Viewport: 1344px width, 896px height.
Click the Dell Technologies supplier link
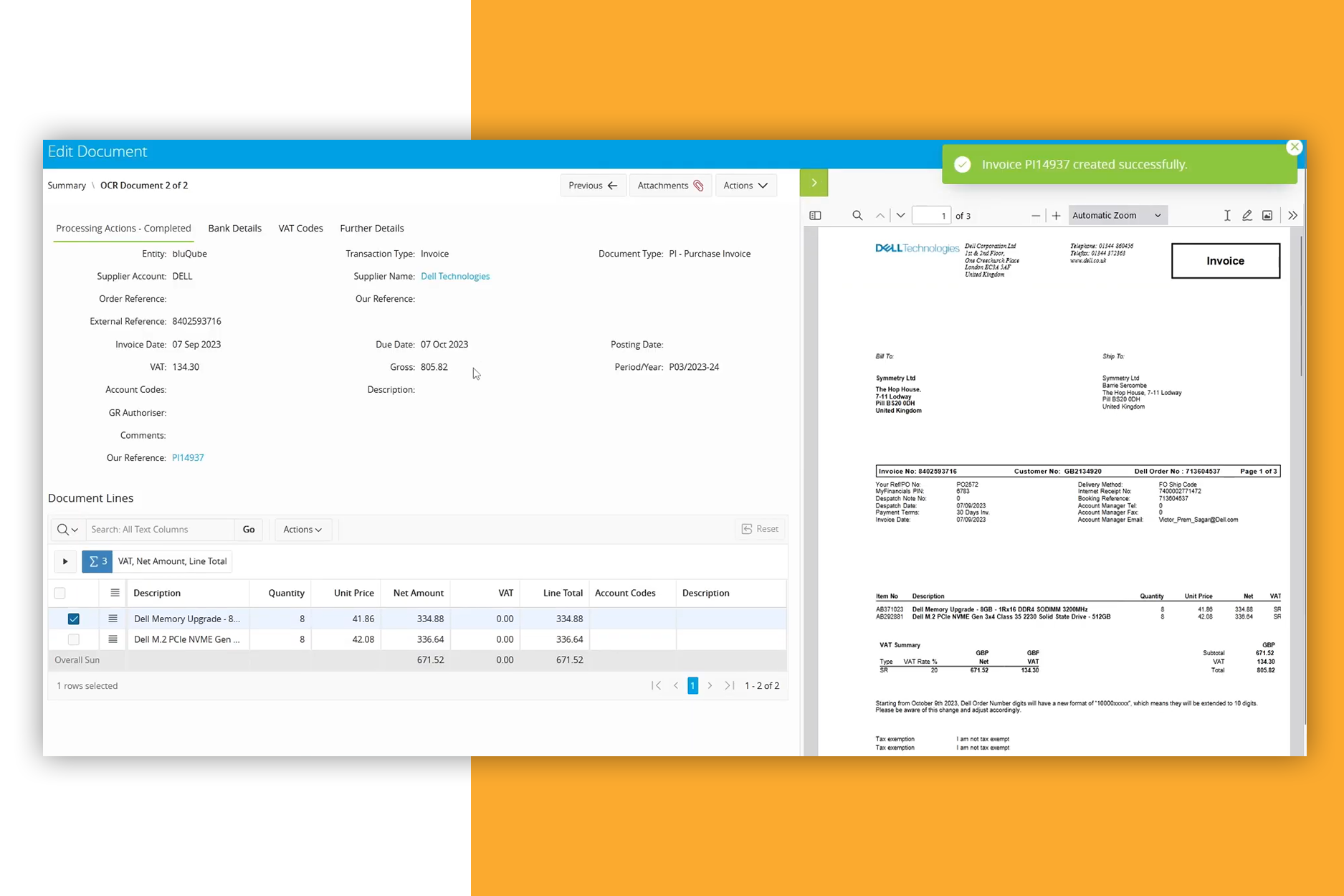click(x=455, y=277)
